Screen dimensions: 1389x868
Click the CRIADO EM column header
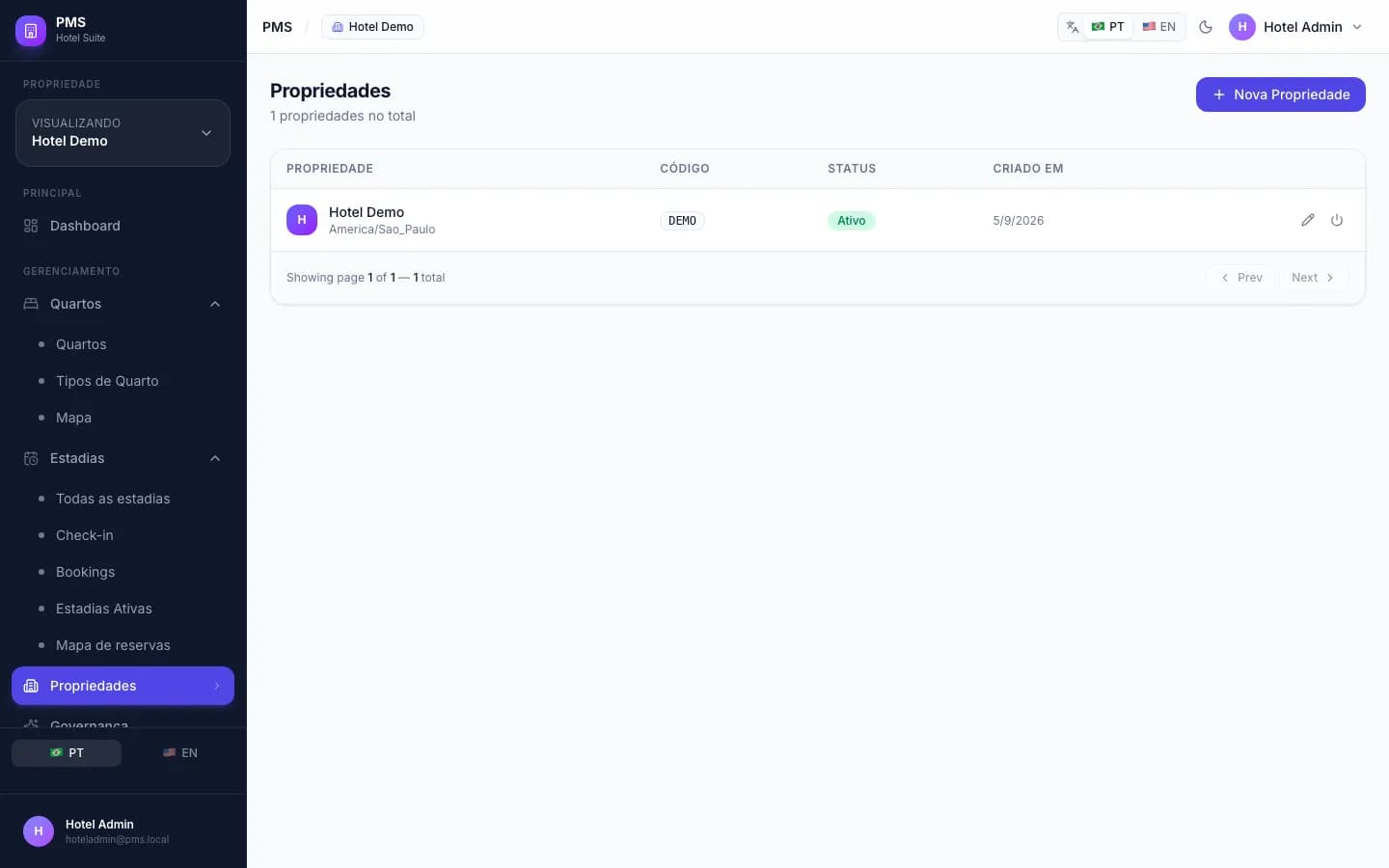(1028, 169)
